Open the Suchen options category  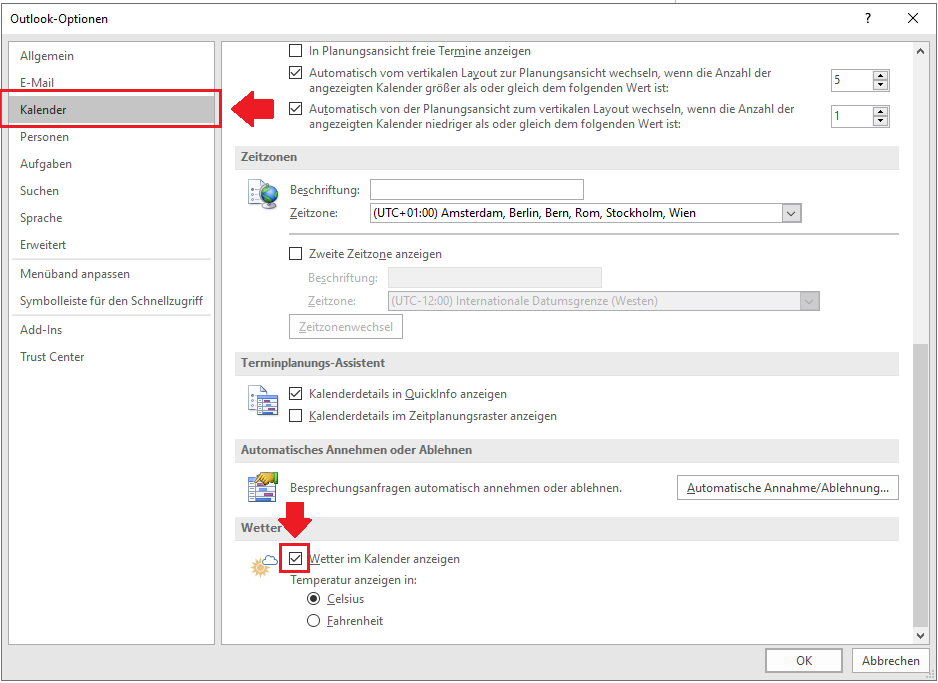pyautogui.click(x=112, y=191)
